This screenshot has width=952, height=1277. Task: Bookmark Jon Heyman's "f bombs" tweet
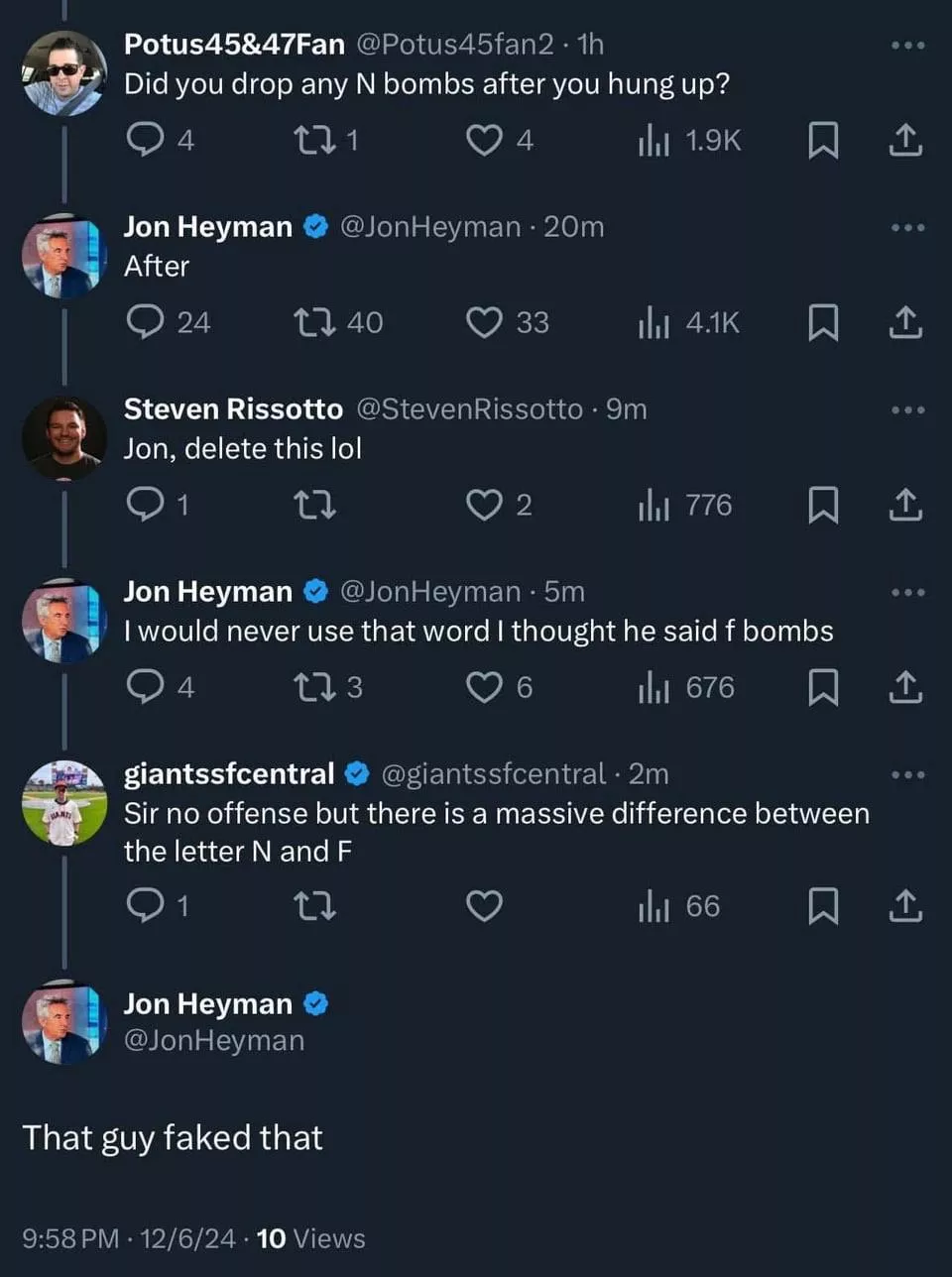pos(823,687)
